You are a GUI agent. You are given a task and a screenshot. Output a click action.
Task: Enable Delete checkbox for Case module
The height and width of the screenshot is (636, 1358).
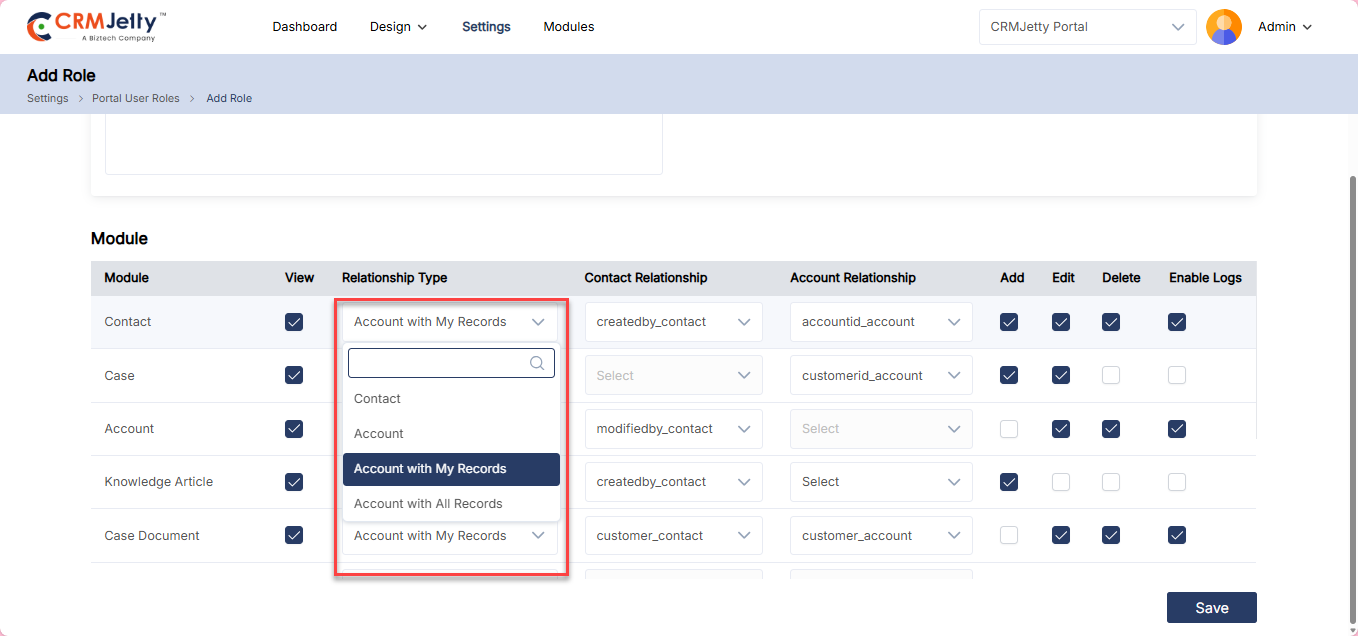coord(1111,375)
